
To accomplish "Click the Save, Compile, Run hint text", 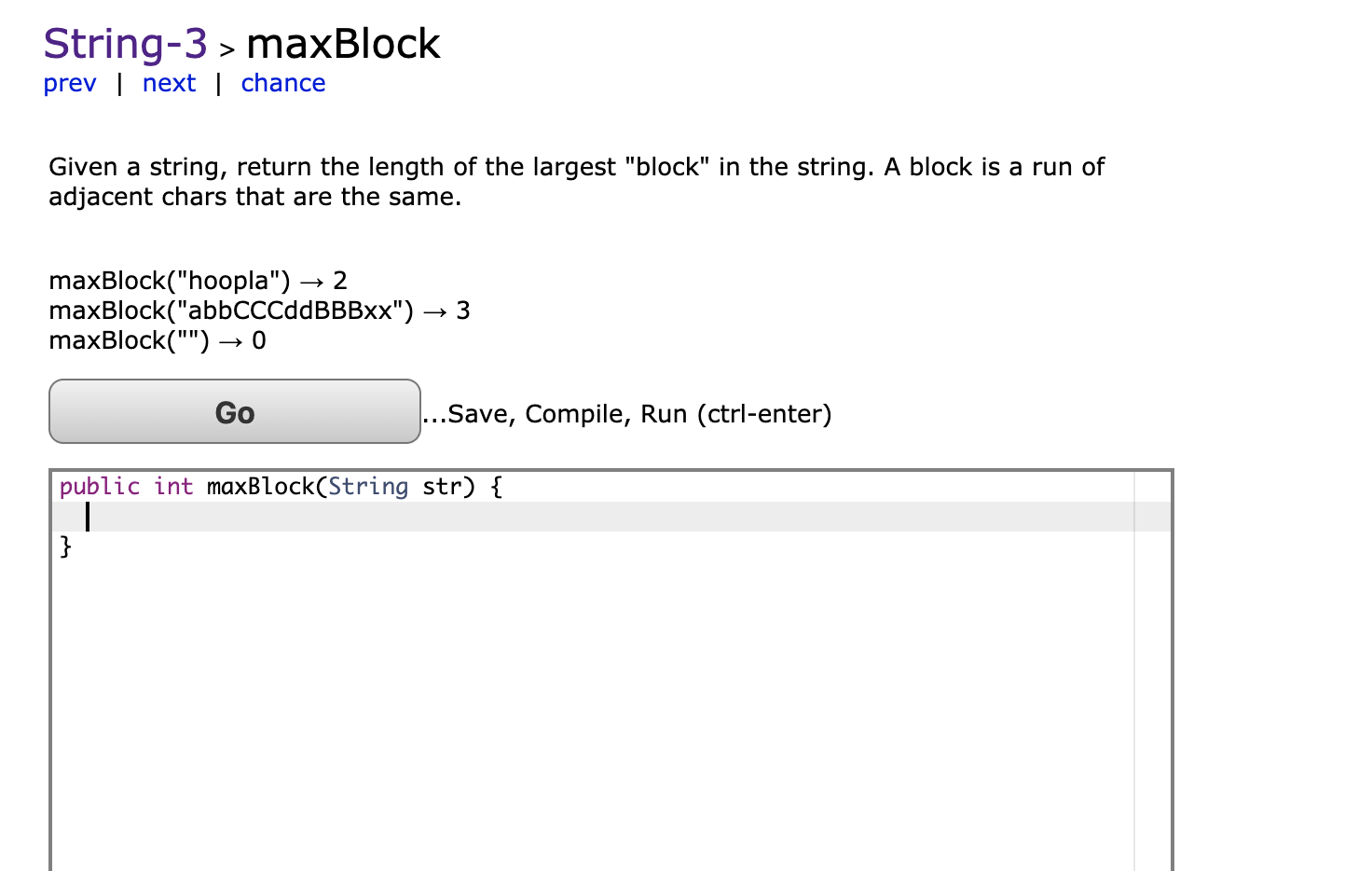I will 626,413.
